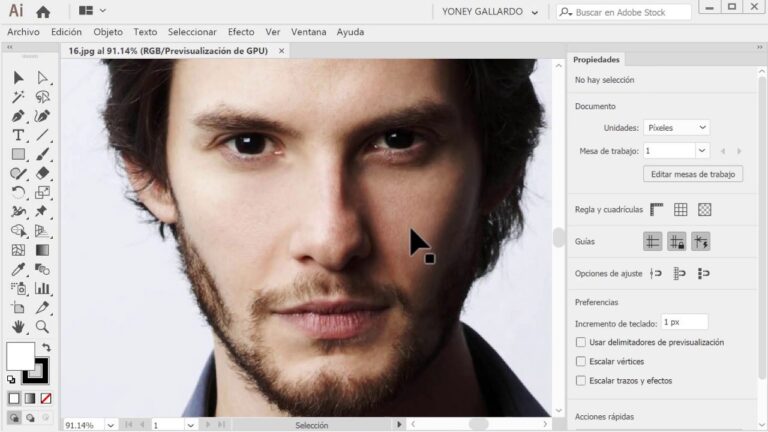Viewport: 768px width, 432px height.
Task: Enable Escalar trazos y efectos checkbox
Action: (x=581, y=380)
